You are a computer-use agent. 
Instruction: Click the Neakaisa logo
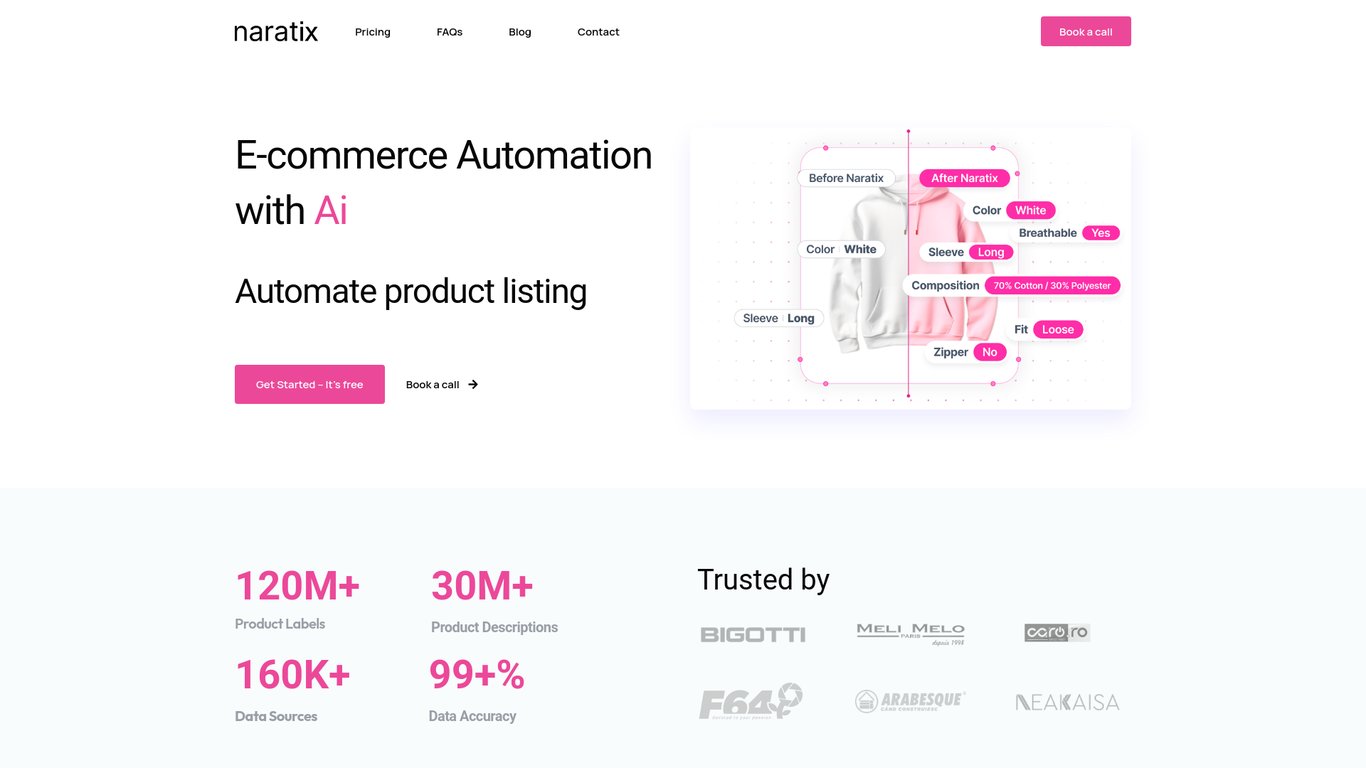coord(1067,702)
